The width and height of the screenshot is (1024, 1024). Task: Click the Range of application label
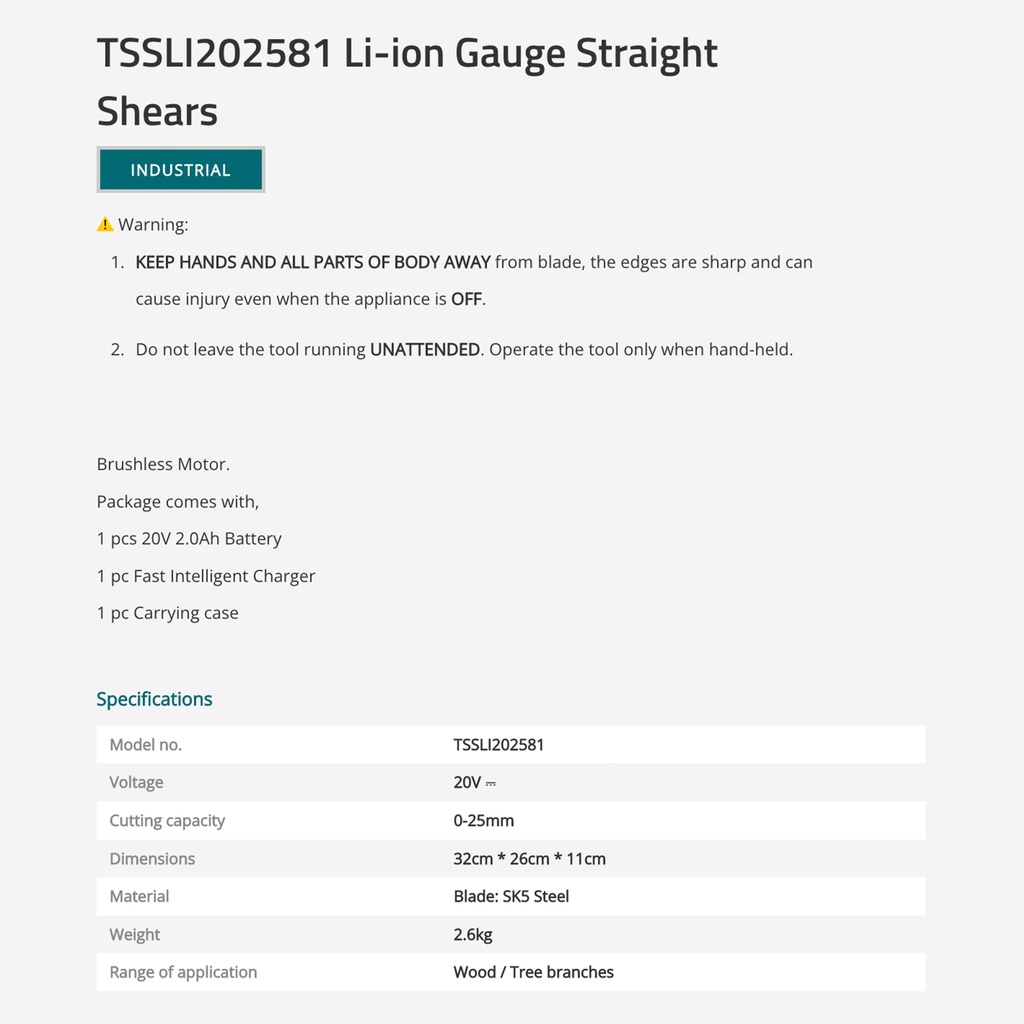[183, 972]
